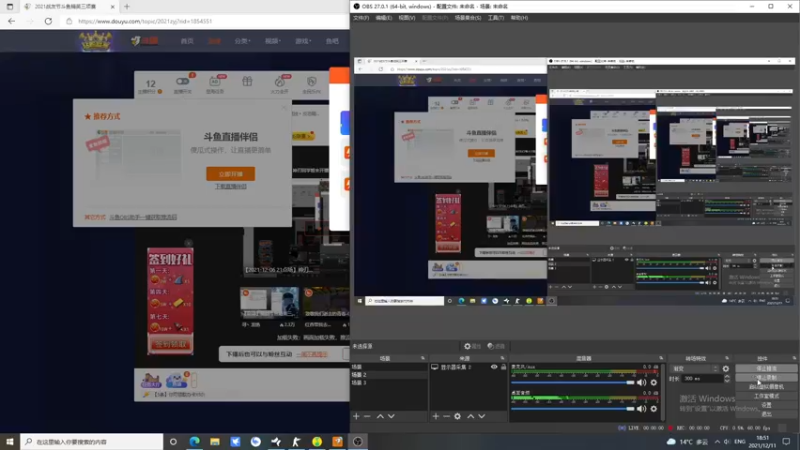Remove the selected source with minus icon
This screenshot has width=800, height=450.
coord(446,416)
